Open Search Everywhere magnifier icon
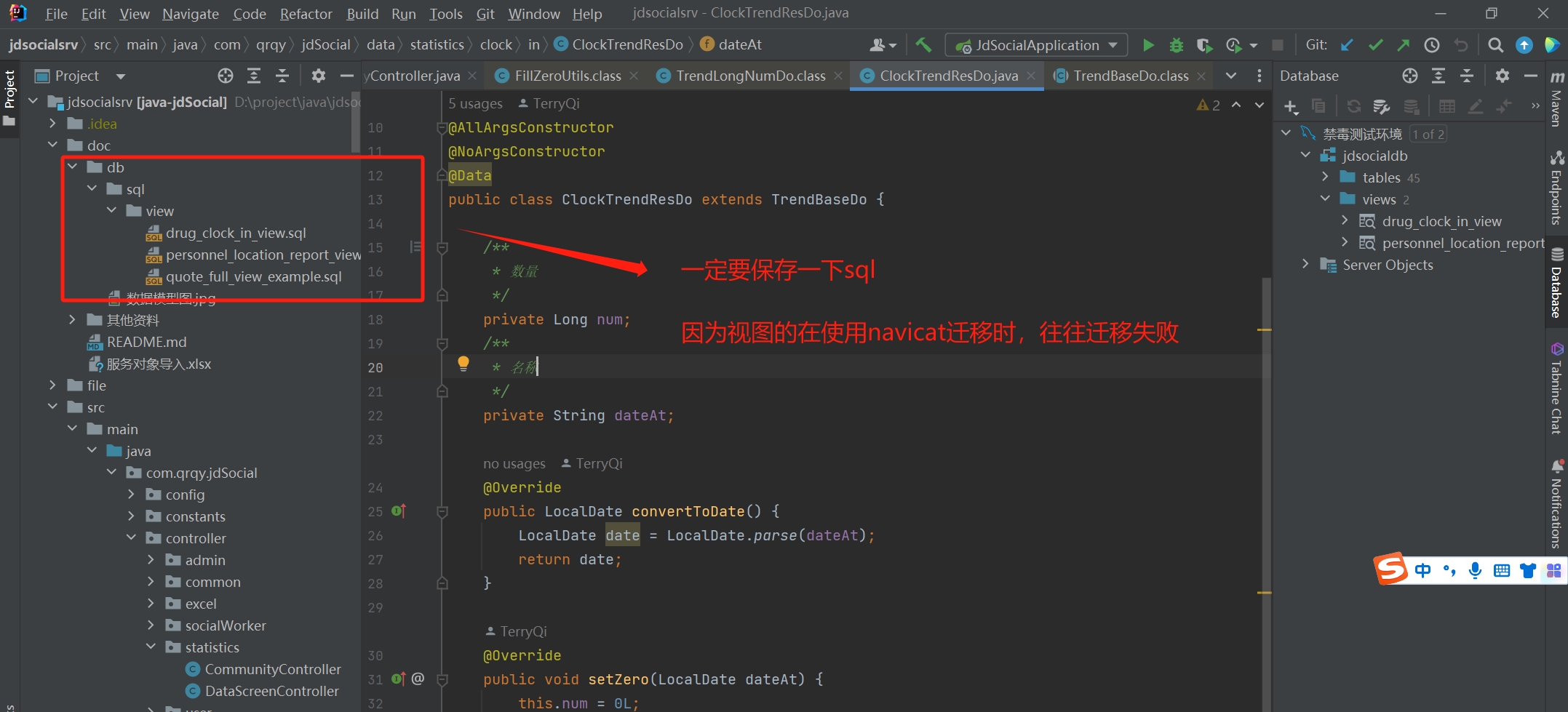Image resolution: width=1568 pixels, height=712 pixels. [1495, 45]
